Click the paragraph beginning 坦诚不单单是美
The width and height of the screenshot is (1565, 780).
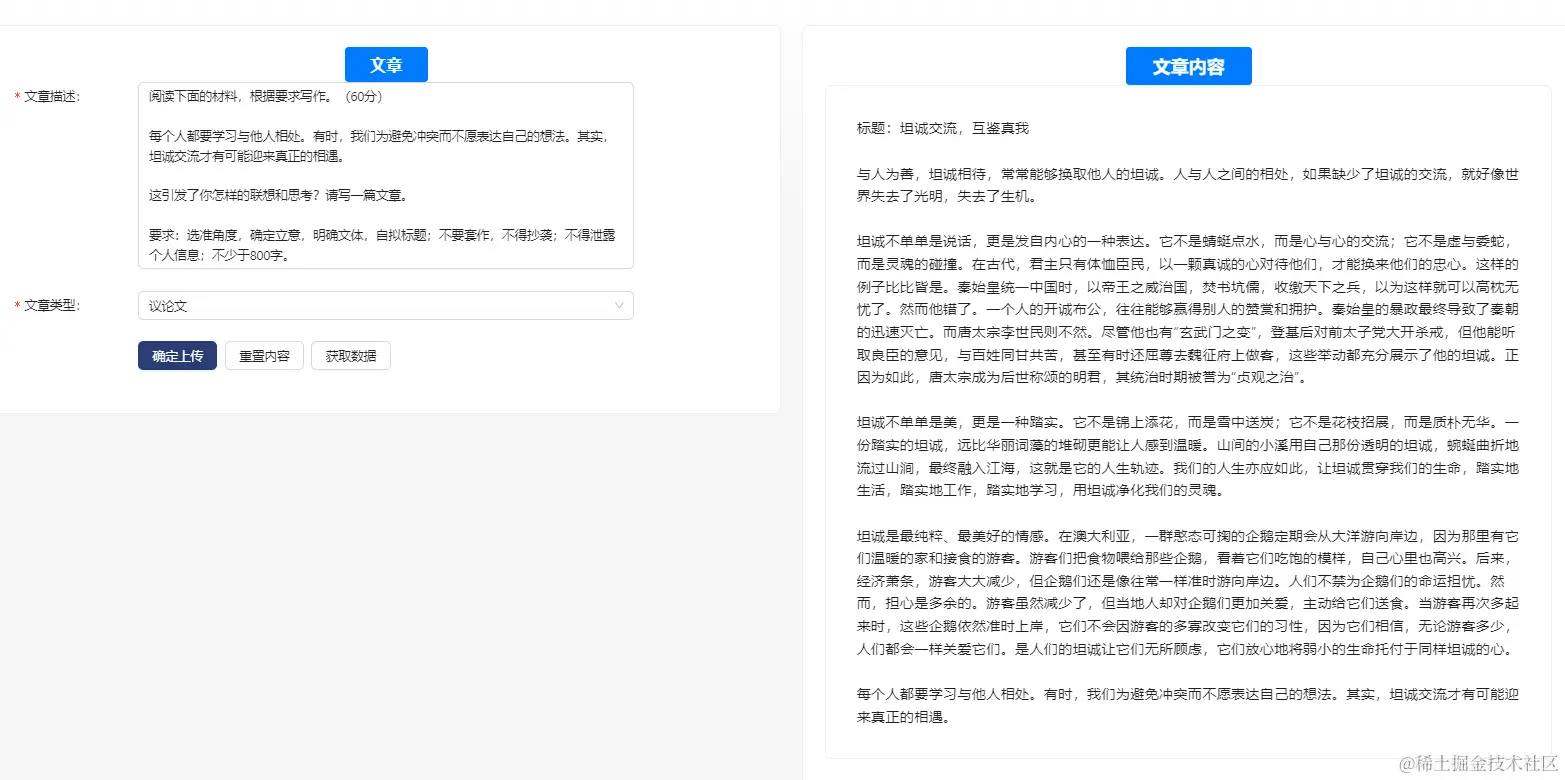tap(1188, 457)
